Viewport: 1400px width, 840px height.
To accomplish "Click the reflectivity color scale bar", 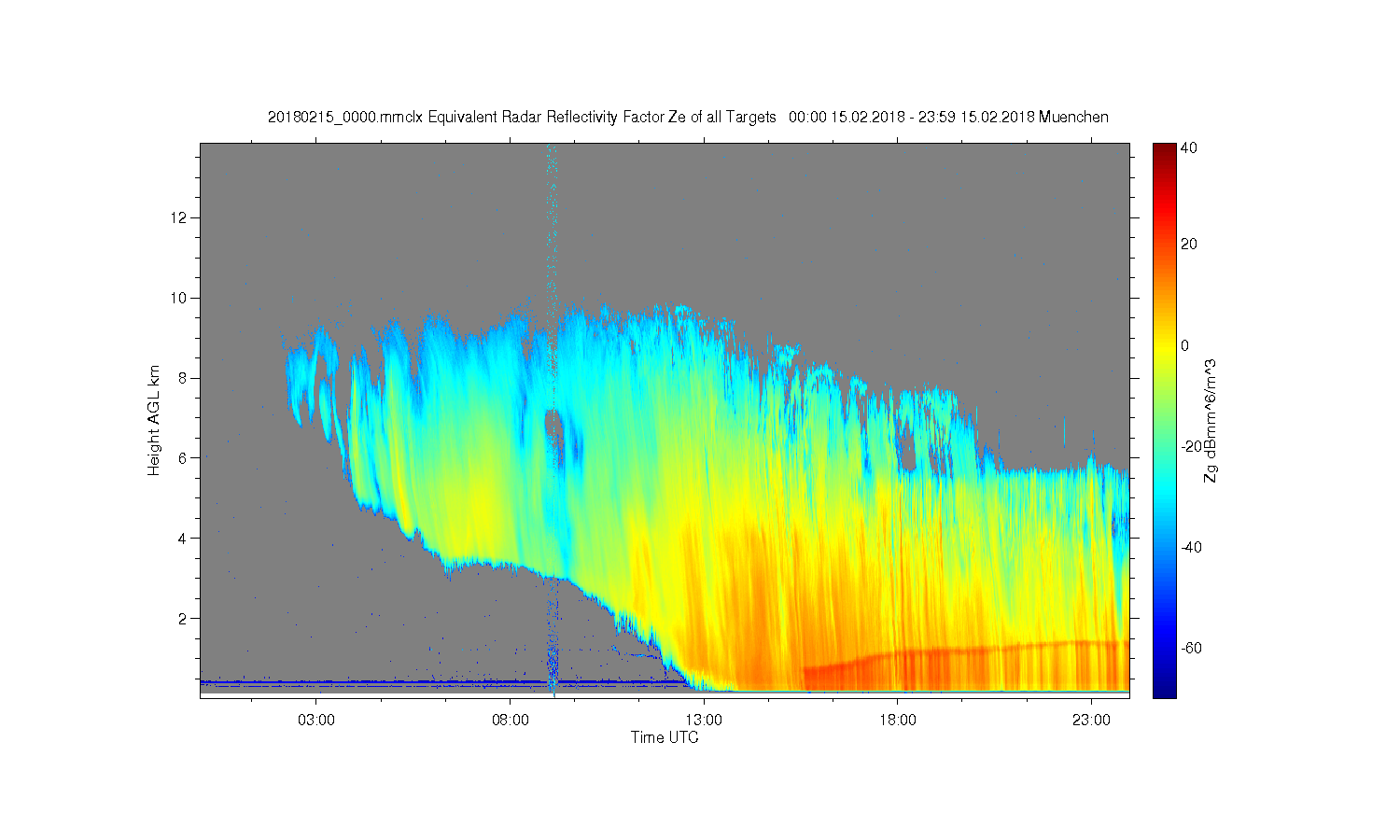I will pos(1163,420).
